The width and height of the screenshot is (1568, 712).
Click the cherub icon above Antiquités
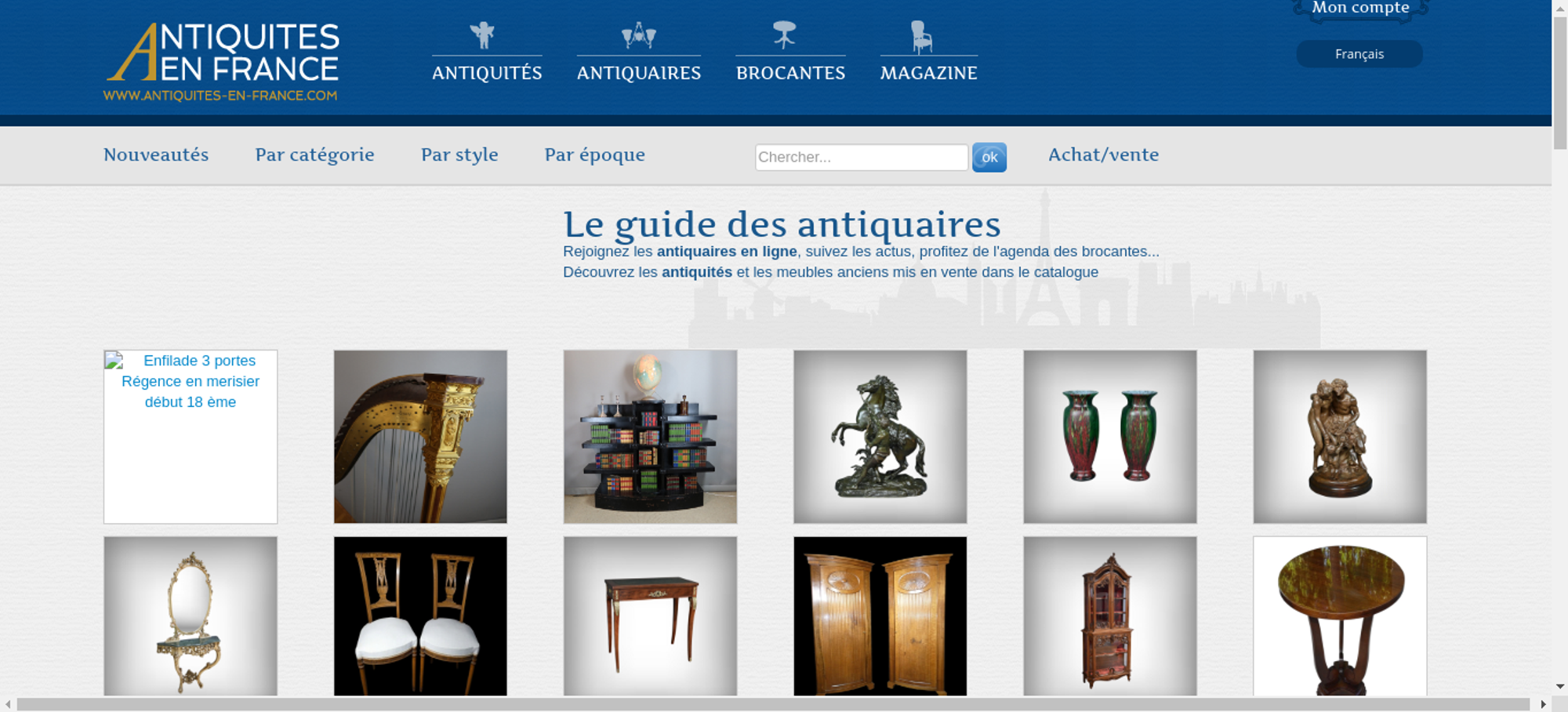coord(482,35)
